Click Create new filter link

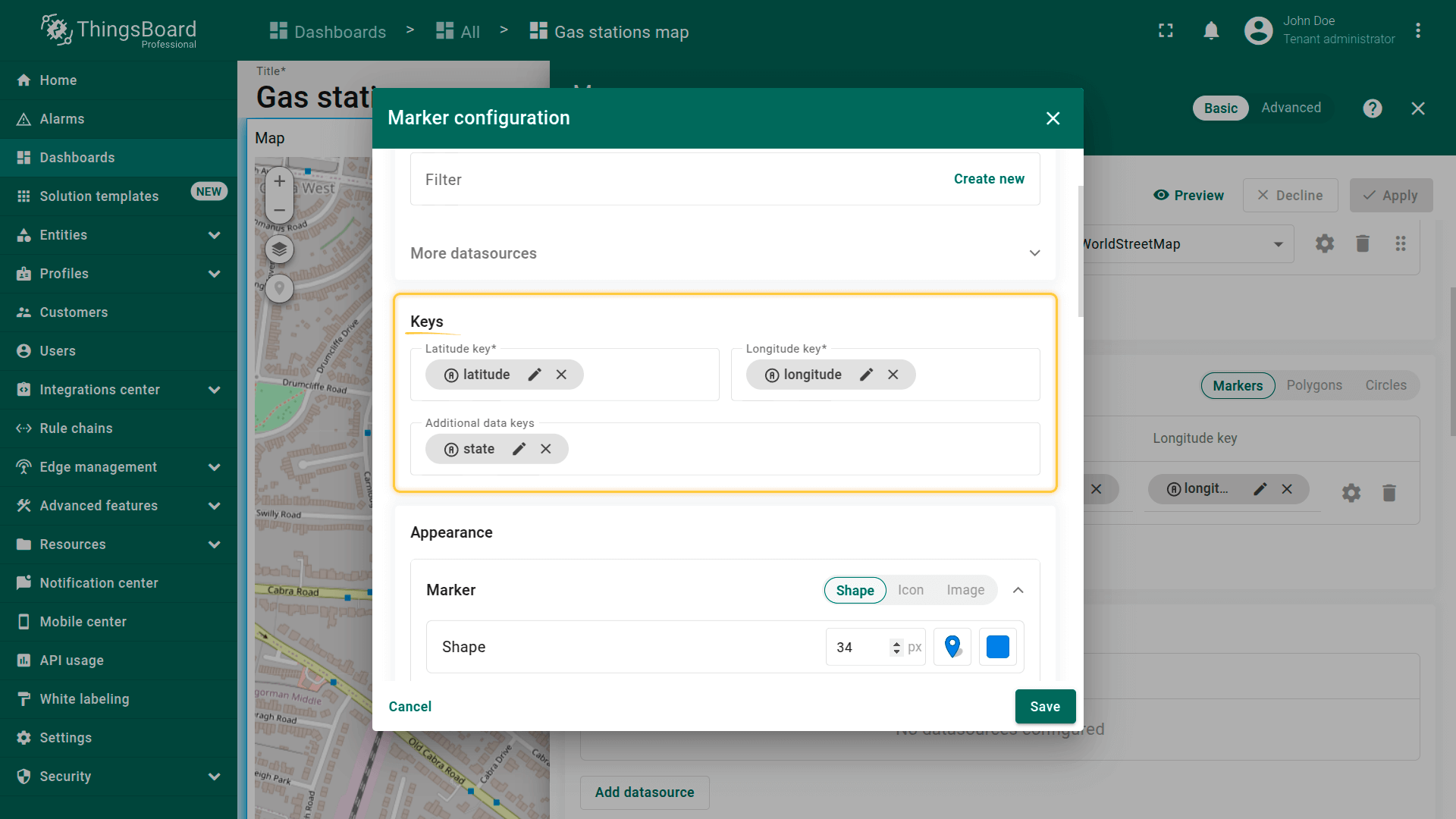(x=988, y=179)
